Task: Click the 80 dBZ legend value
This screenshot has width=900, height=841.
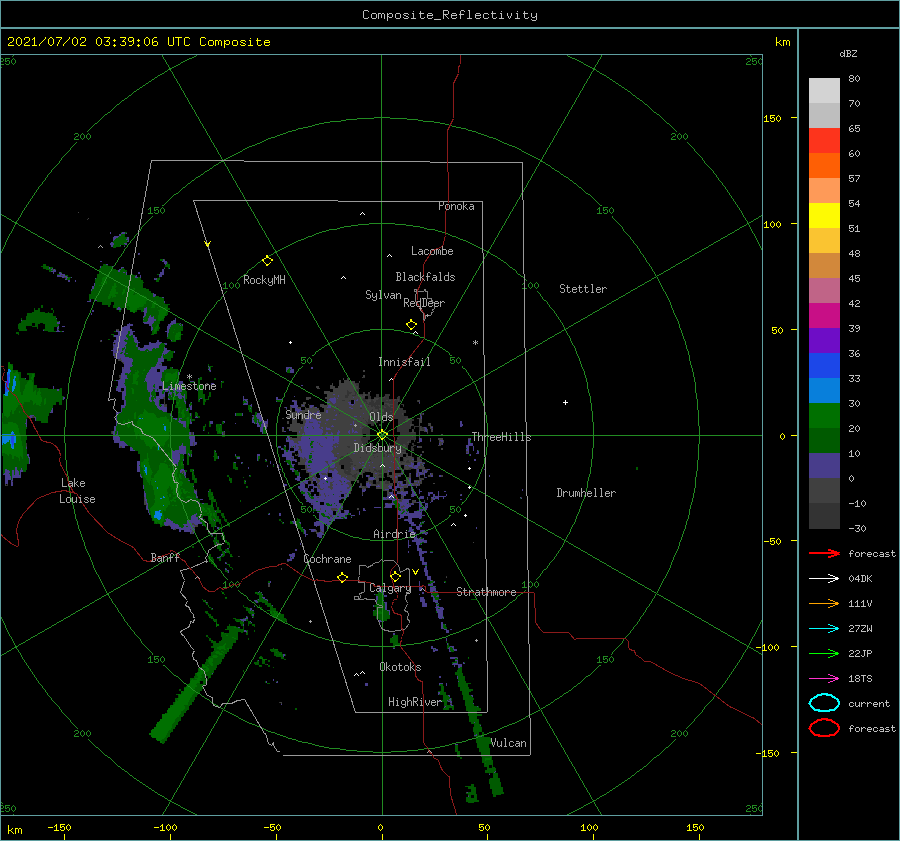Action: click(854, 79)
